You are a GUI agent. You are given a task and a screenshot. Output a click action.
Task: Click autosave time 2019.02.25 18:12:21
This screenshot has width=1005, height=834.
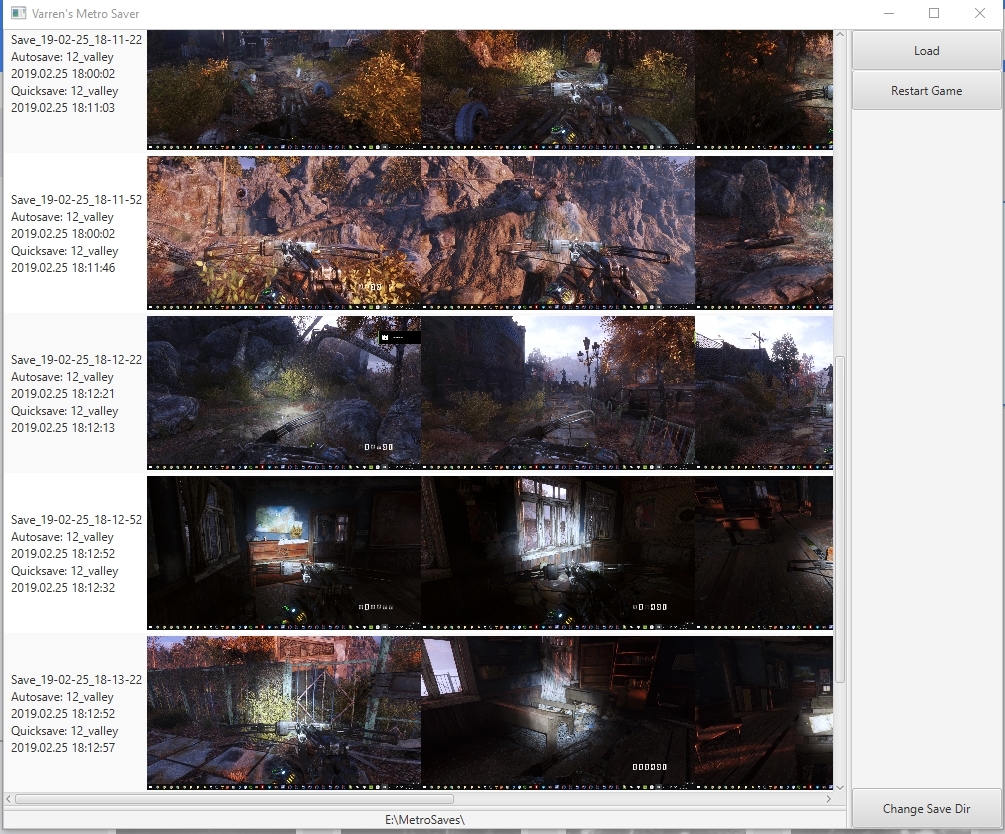[x=63, y=394]
